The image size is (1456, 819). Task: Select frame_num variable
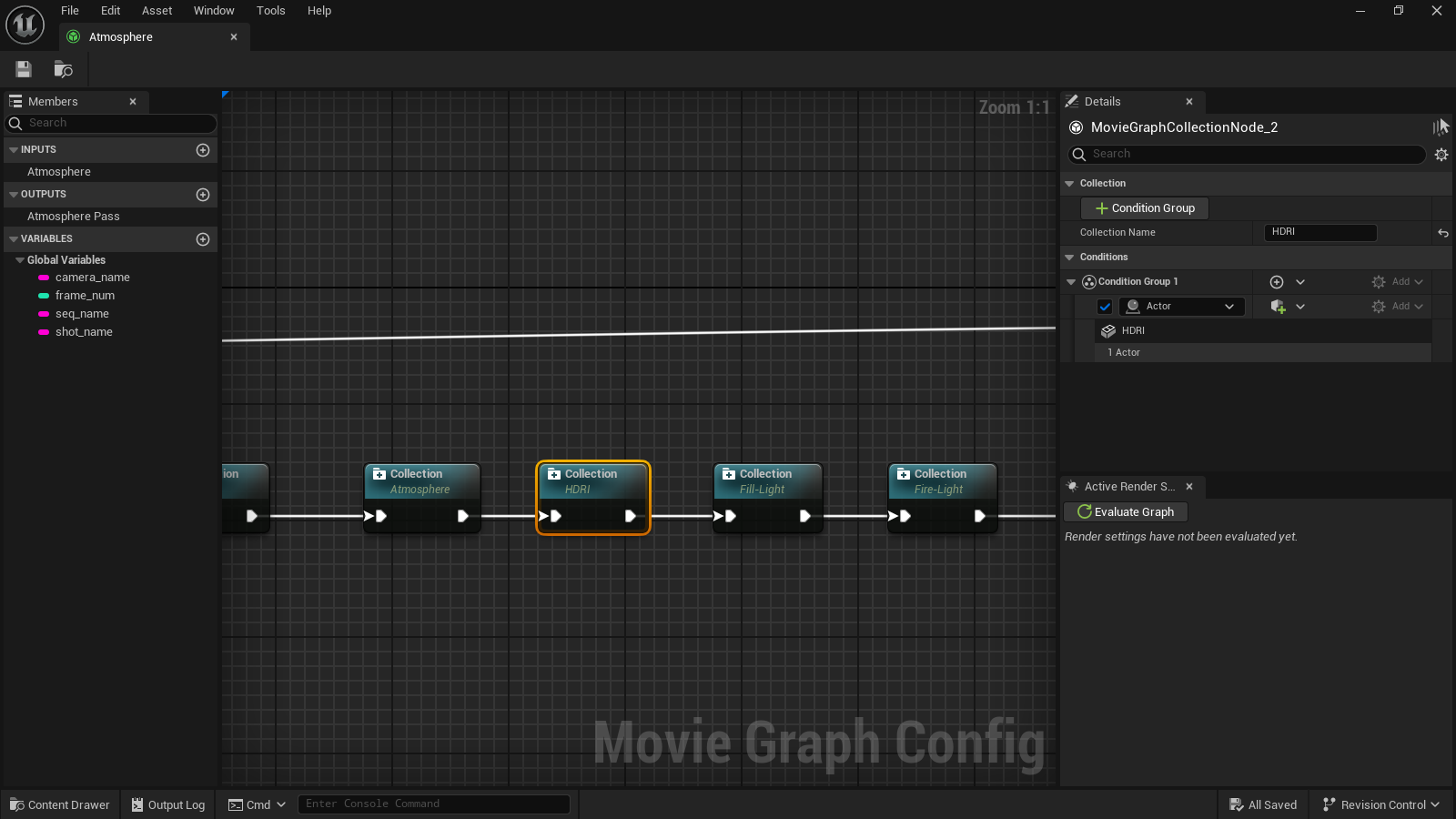point(85,296)
